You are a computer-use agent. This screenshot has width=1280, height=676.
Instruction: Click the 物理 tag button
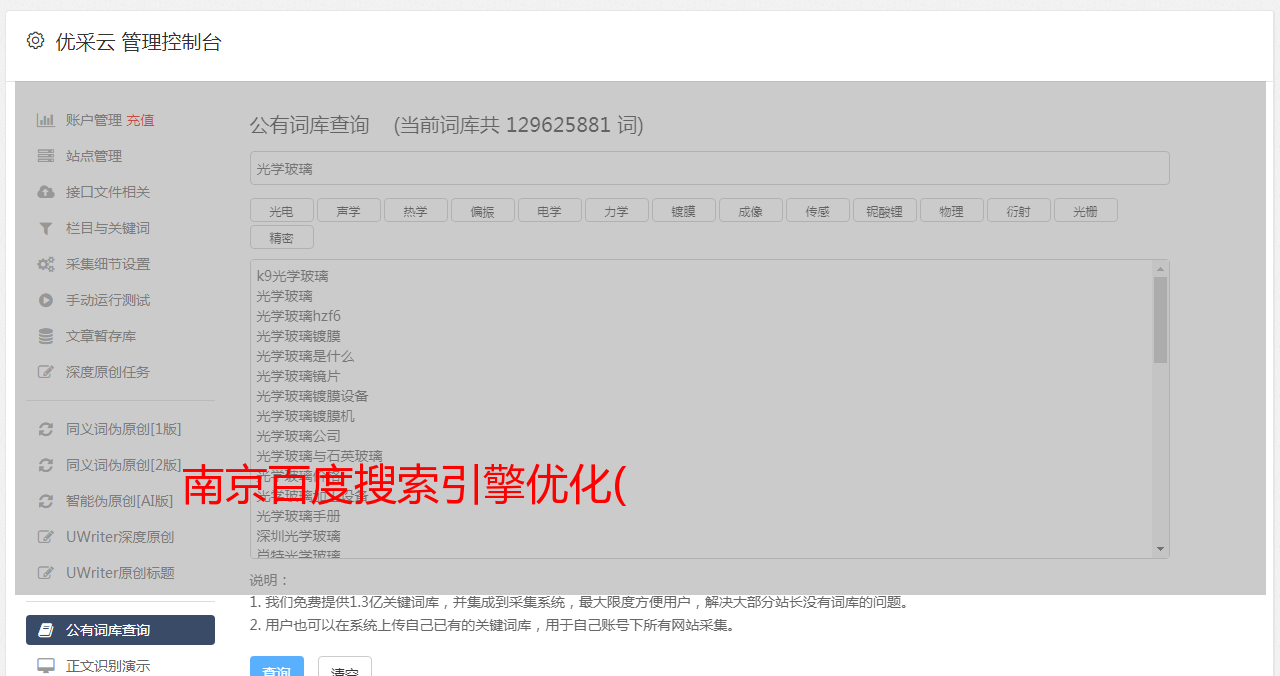click(x=951, y=210)
